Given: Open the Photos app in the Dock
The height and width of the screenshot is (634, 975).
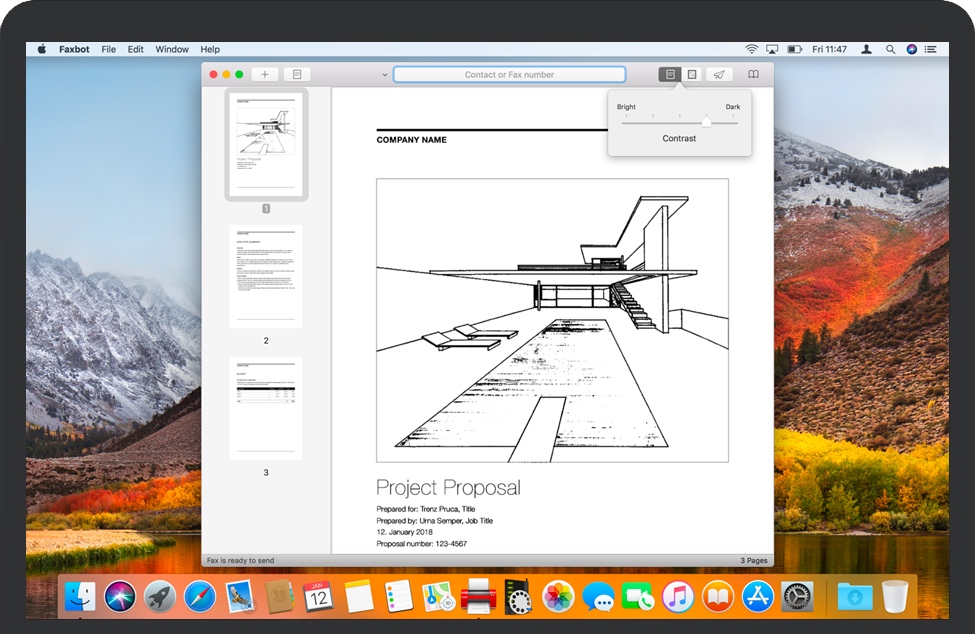Looking at the screenshot, I should coord(558,598).
